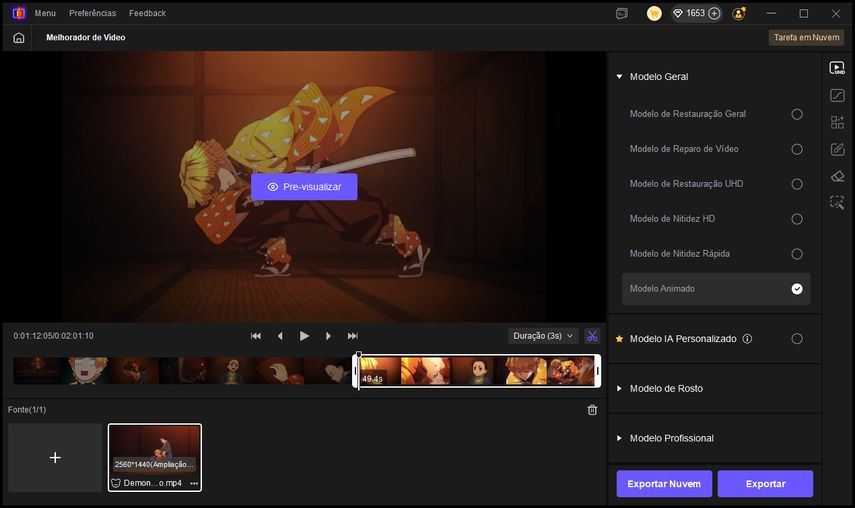
Task: Click the Pre-visualizar button
Action: click(304, 187)
